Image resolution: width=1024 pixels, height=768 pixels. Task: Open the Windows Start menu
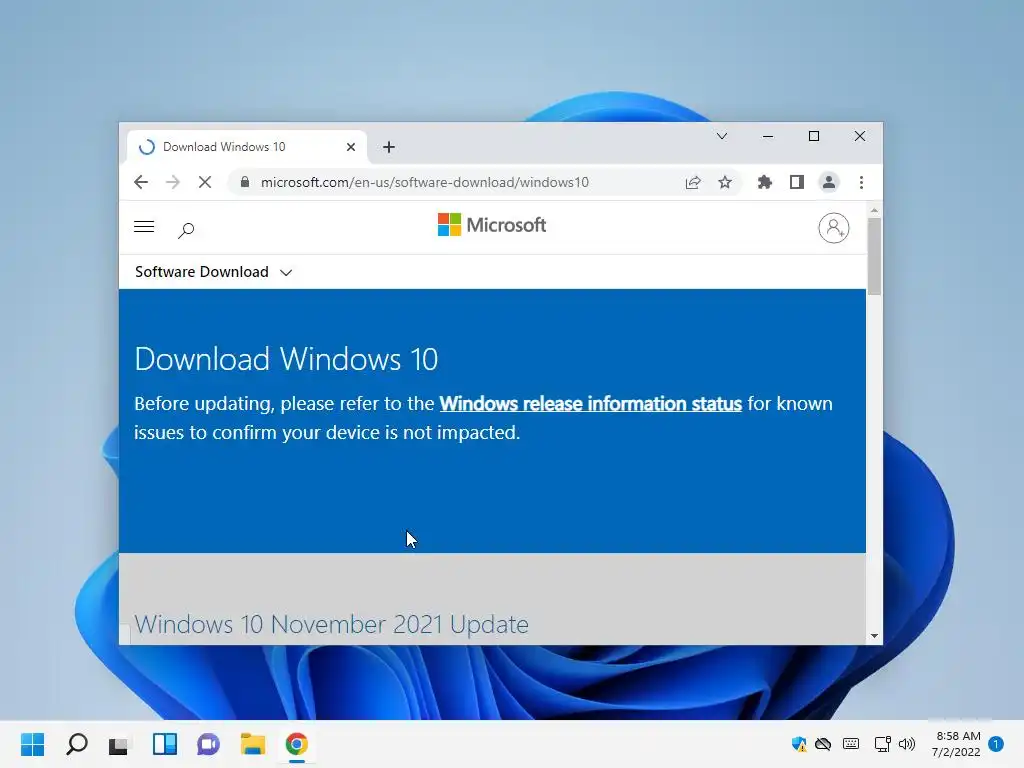coord(33,744)
